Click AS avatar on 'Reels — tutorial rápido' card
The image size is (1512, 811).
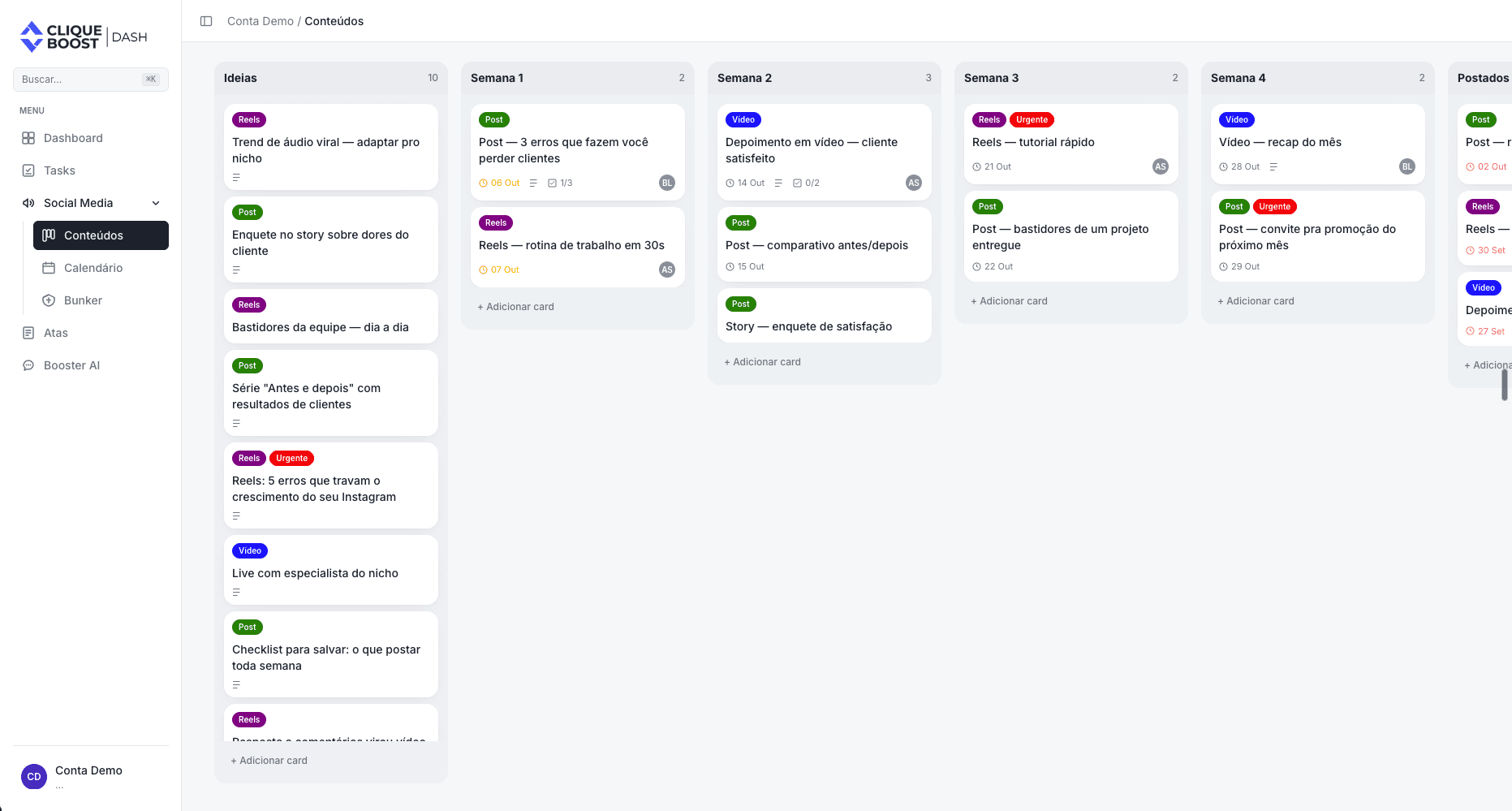1161,166
